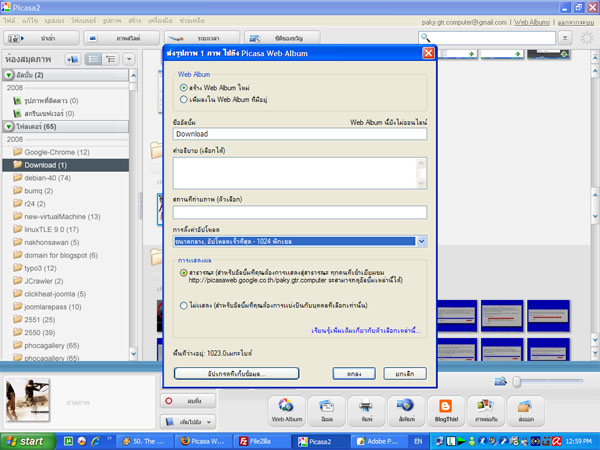Select folder tree view icon
The width and height of the screenshot is (600, 450).
click(111, 59)
